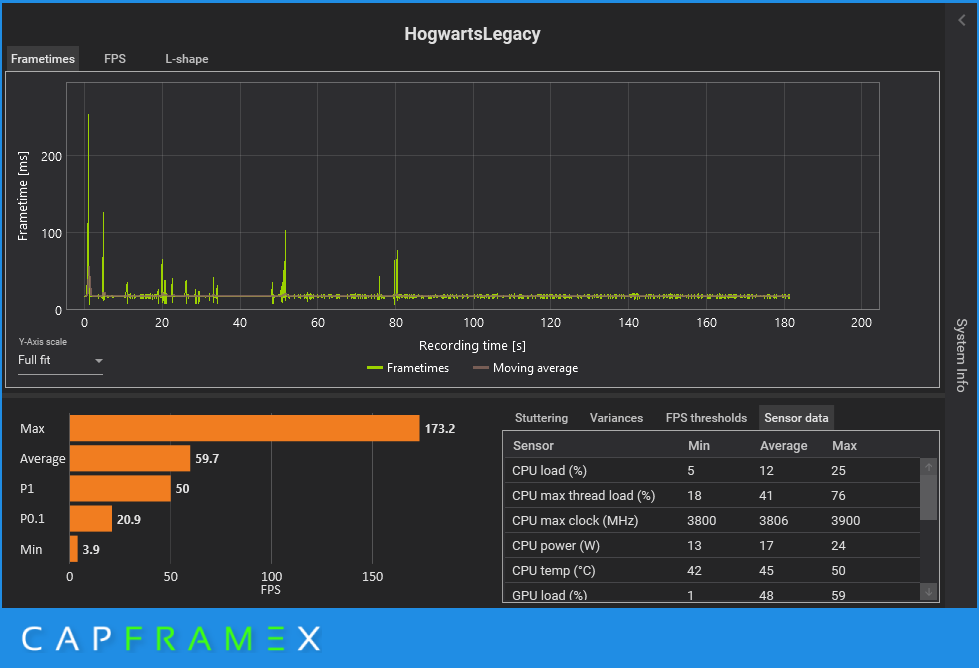Select the CPU max clock (MHz) row
The image size is (979, 668).
[712, 521]
